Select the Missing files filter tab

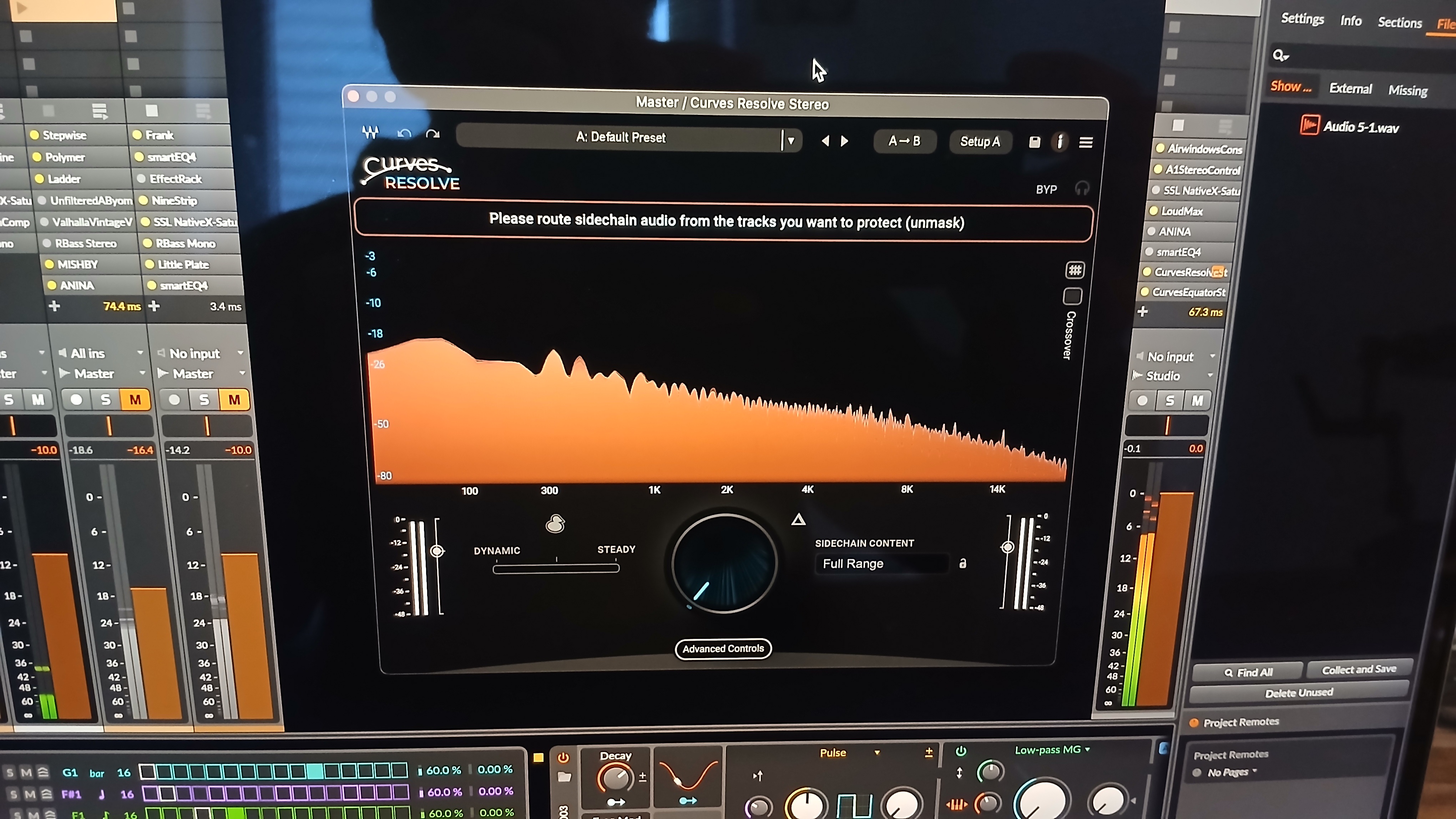[x=1407, y=90]
